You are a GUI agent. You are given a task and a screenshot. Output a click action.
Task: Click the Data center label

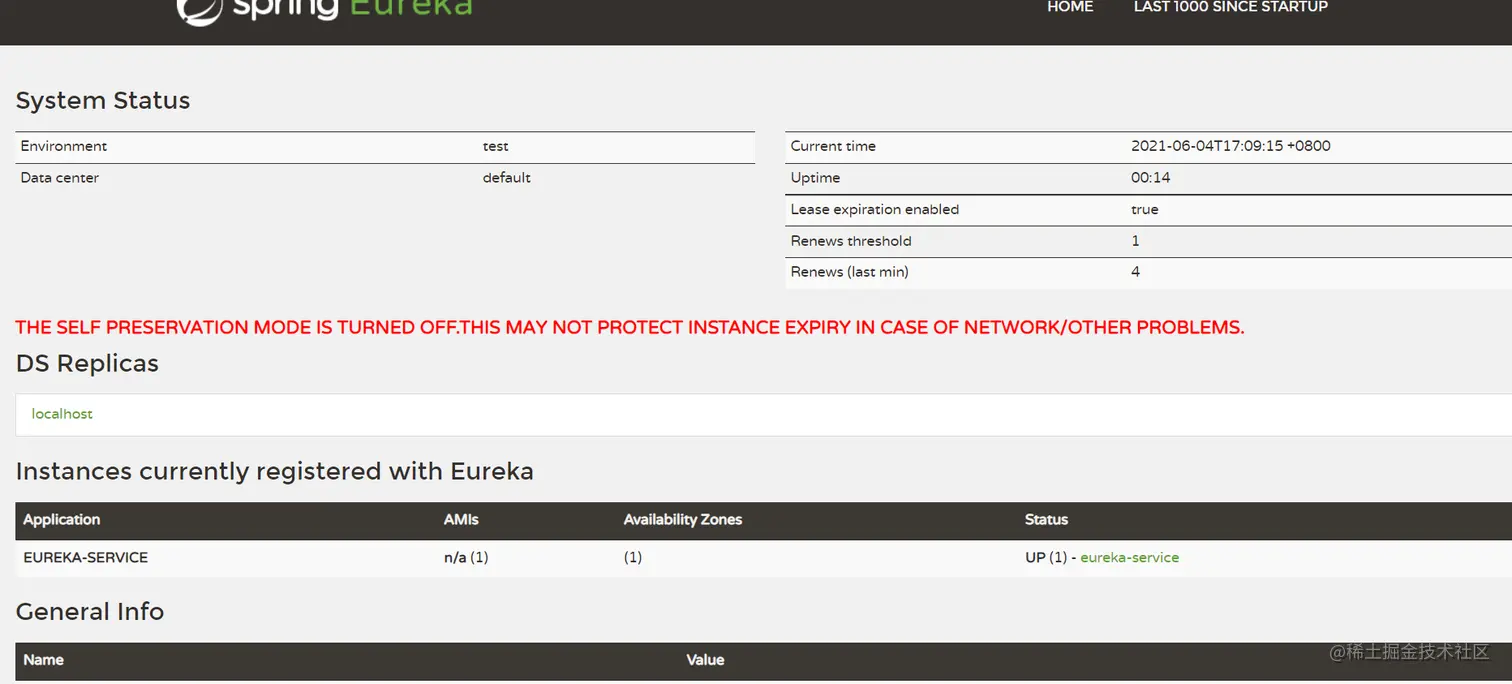[x=60, y=178]
